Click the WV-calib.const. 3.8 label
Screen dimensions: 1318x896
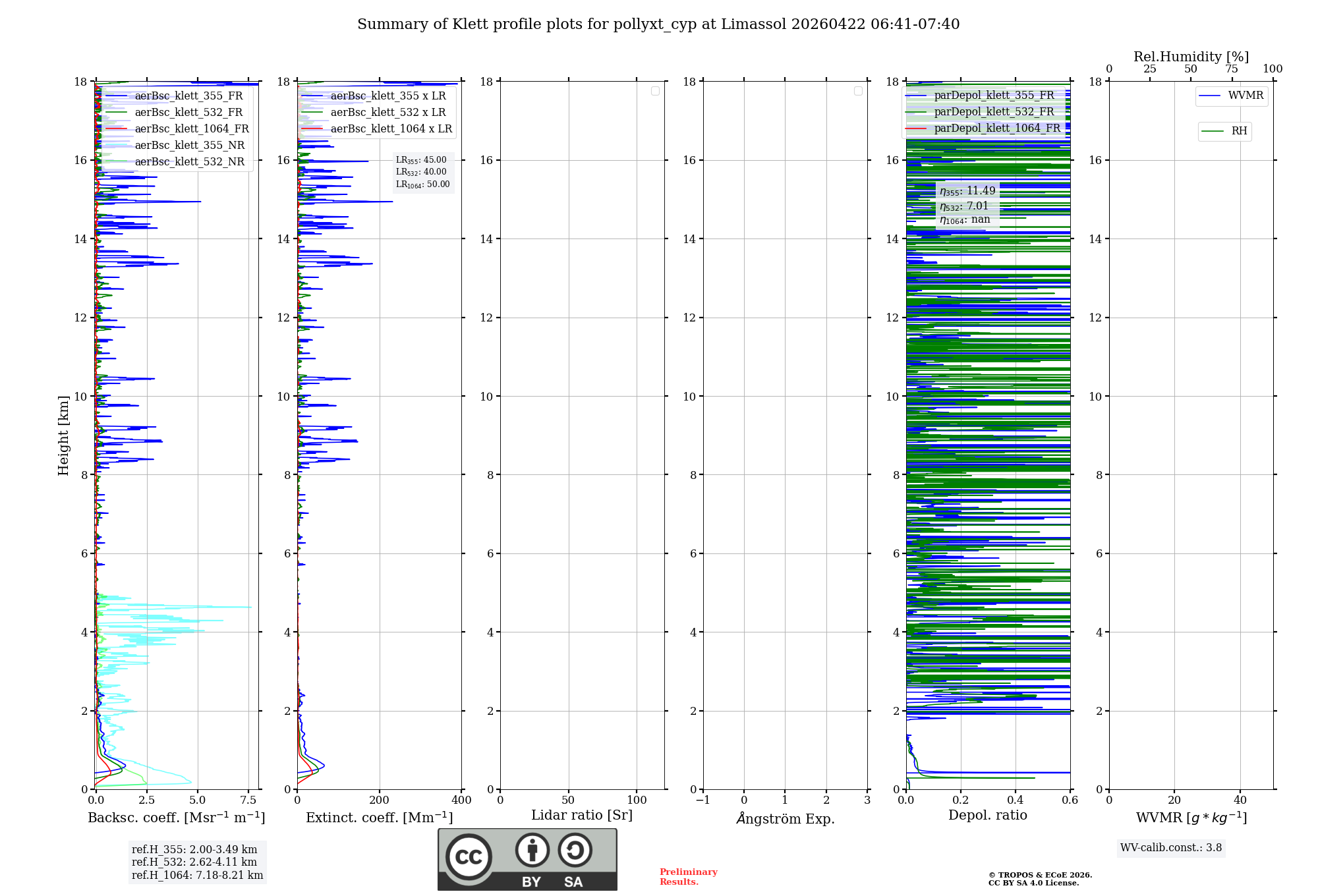click(1170, 848)
